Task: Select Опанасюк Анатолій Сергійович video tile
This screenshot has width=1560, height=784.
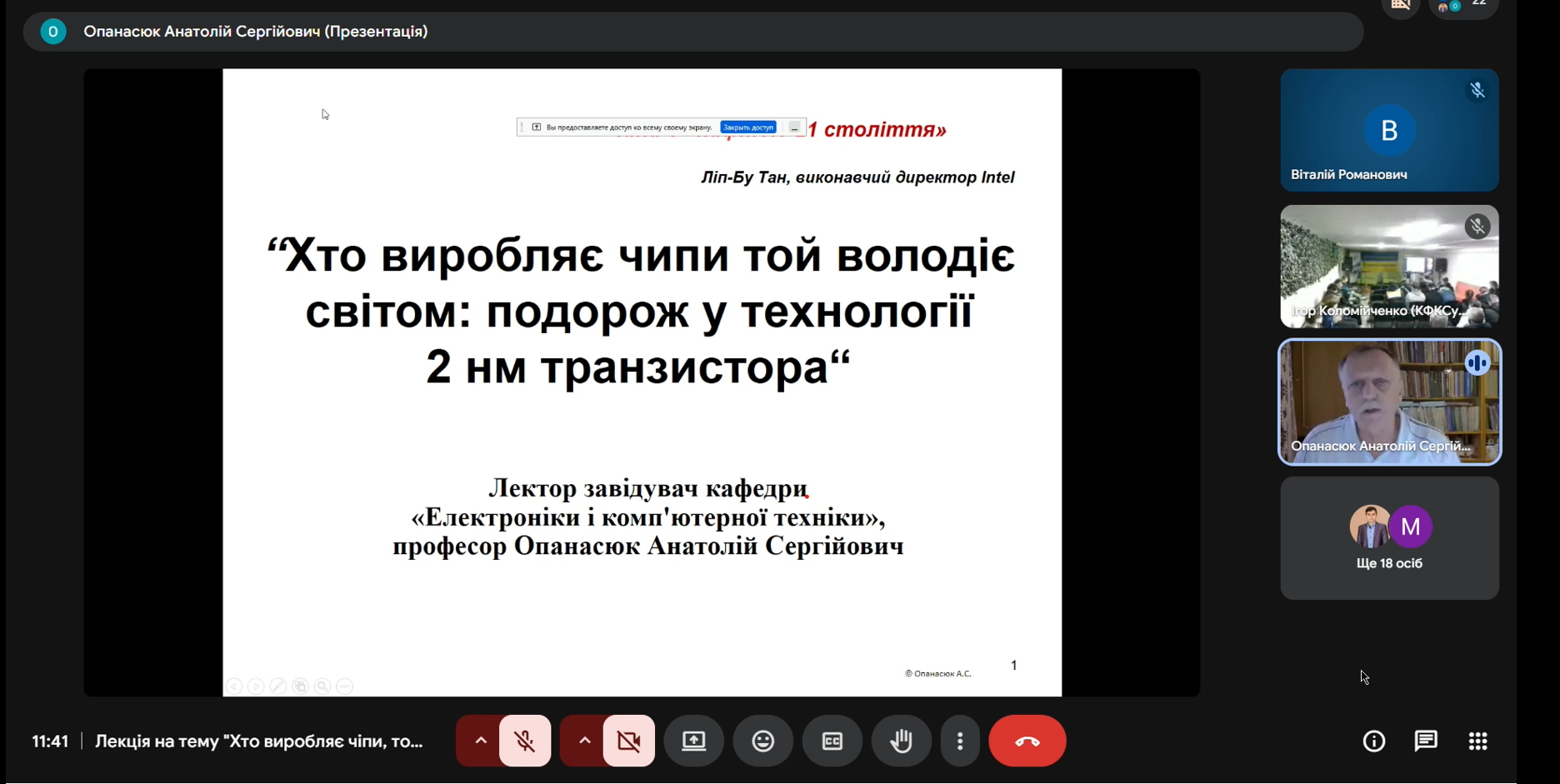Action: 1389,402
